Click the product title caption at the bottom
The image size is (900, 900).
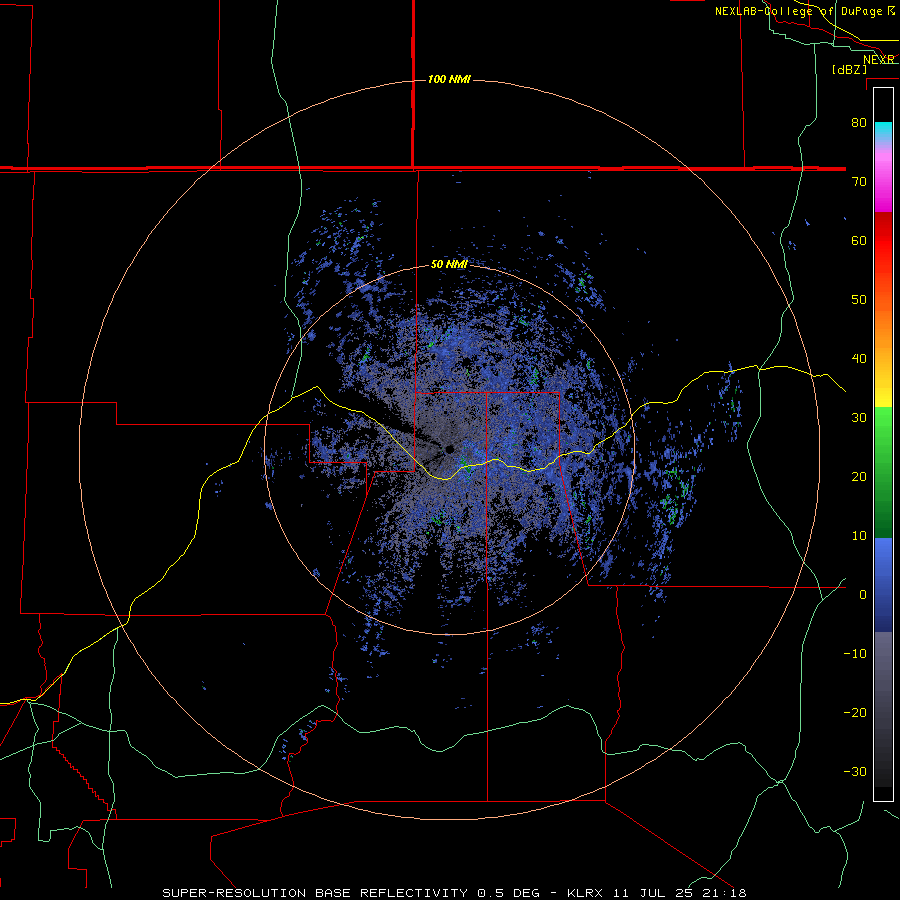point(454,893)
